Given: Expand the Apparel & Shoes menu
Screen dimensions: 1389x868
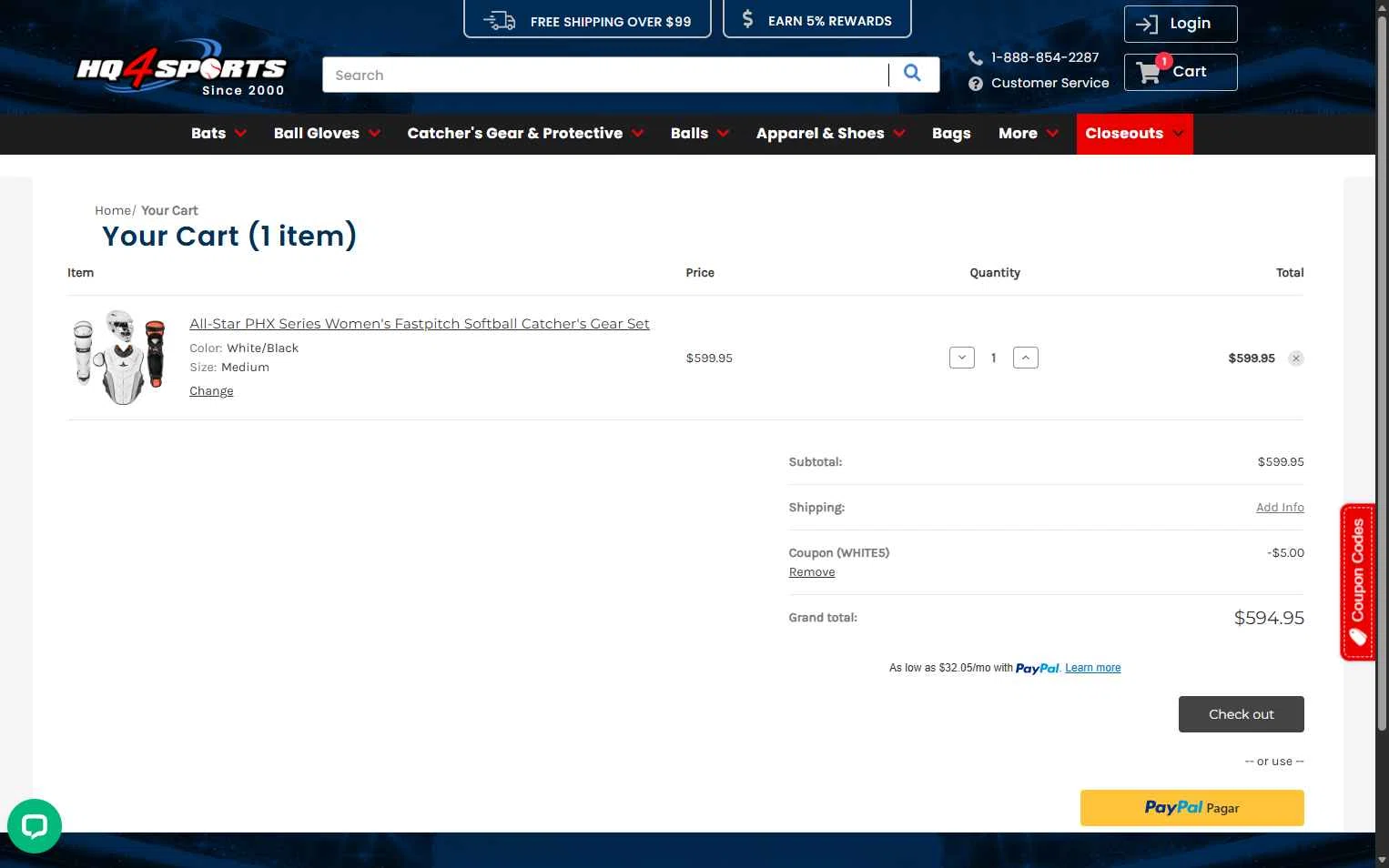Looking at the screenshot, I should click(x=831, y=134).
